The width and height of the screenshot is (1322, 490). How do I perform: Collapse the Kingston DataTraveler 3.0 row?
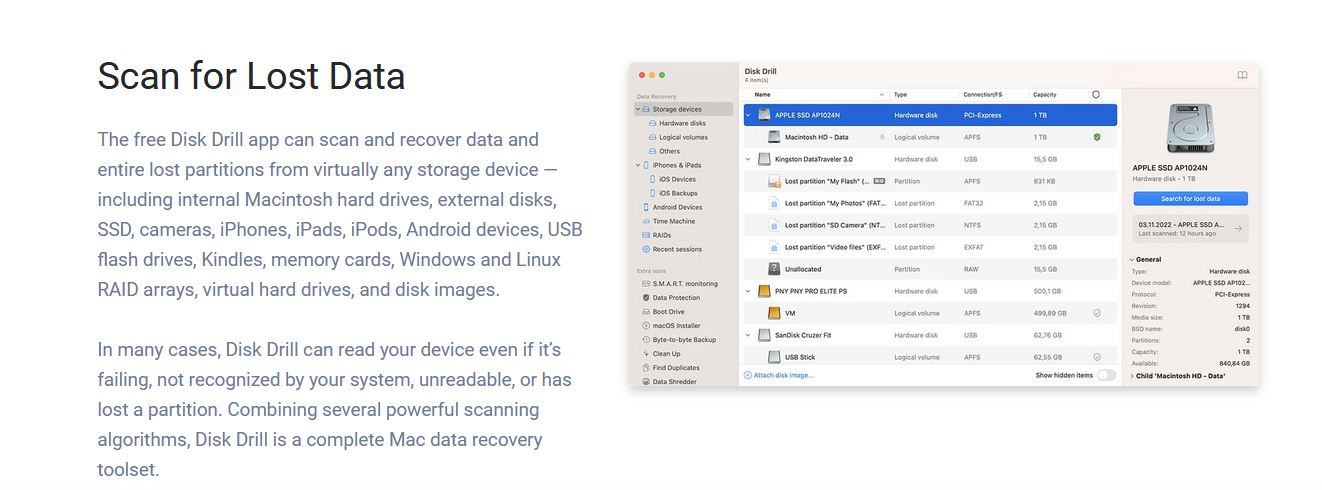pos(749,159)
